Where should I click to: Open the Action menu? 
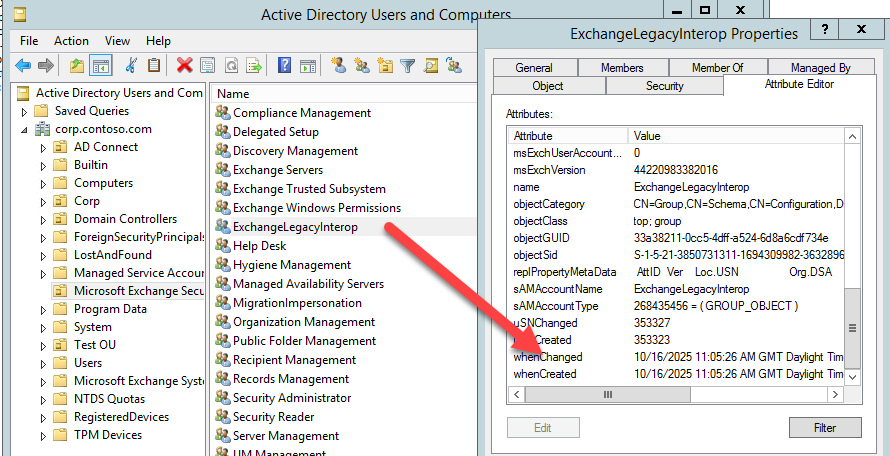[71, 41]
